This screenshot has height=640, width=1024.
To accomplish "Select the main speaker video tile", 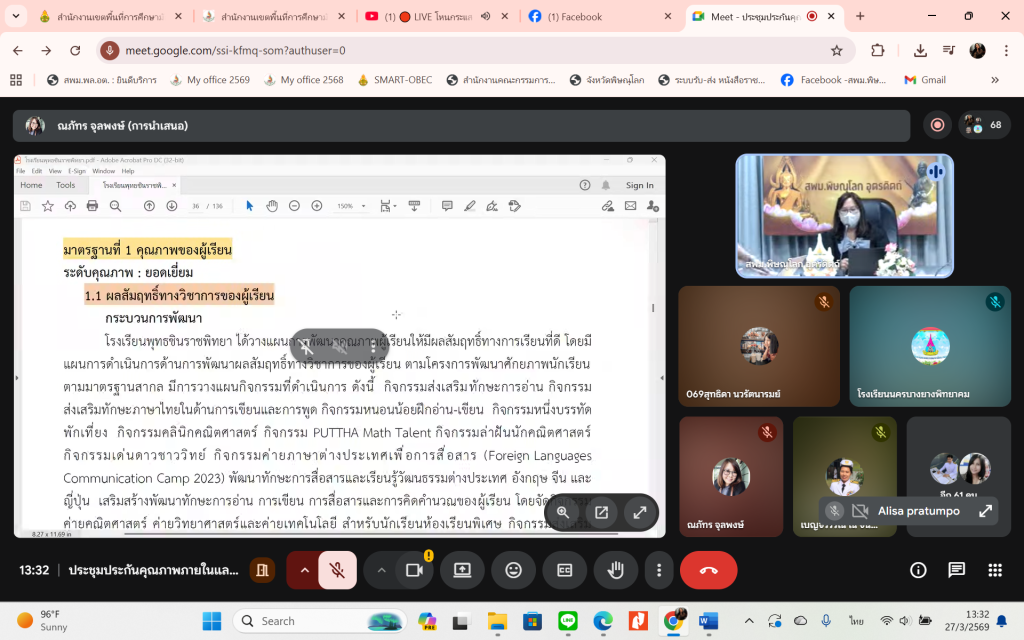I will click(844, 216).
